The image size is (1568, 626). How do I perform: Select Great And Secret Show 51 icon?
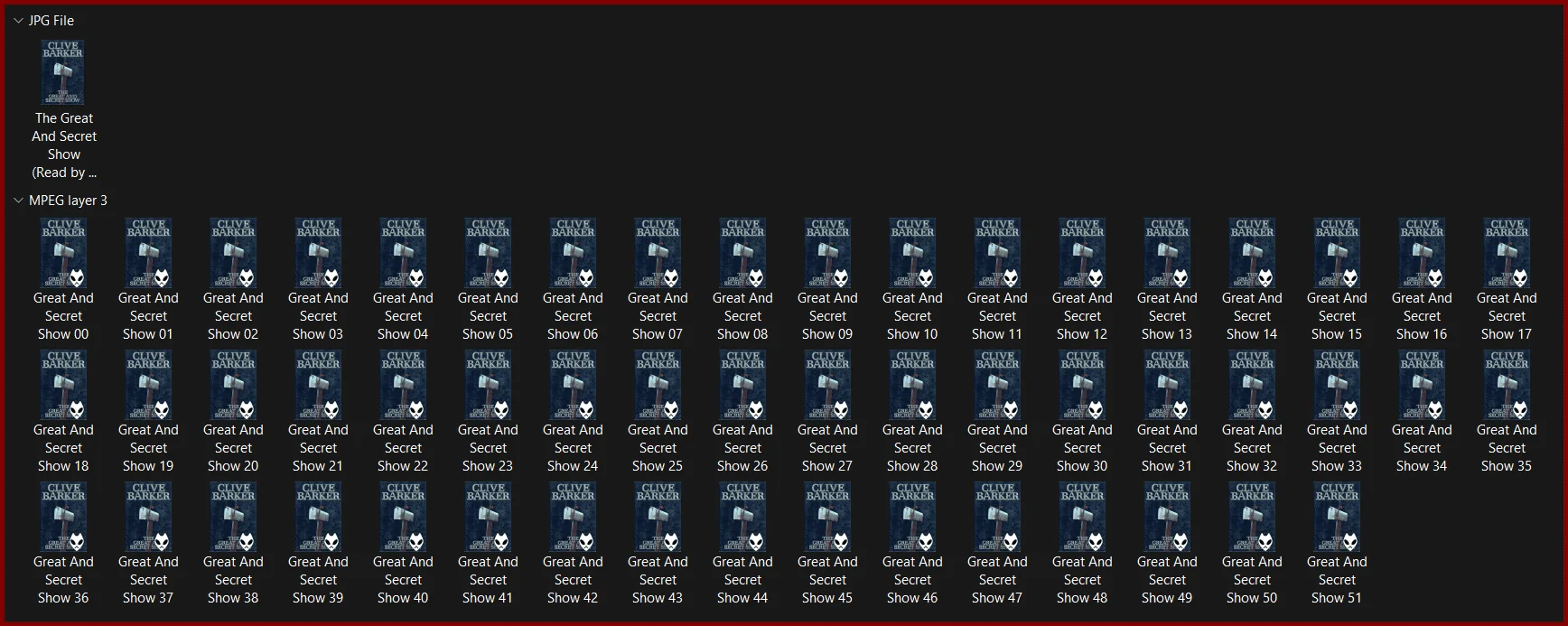coord(1337,517)
